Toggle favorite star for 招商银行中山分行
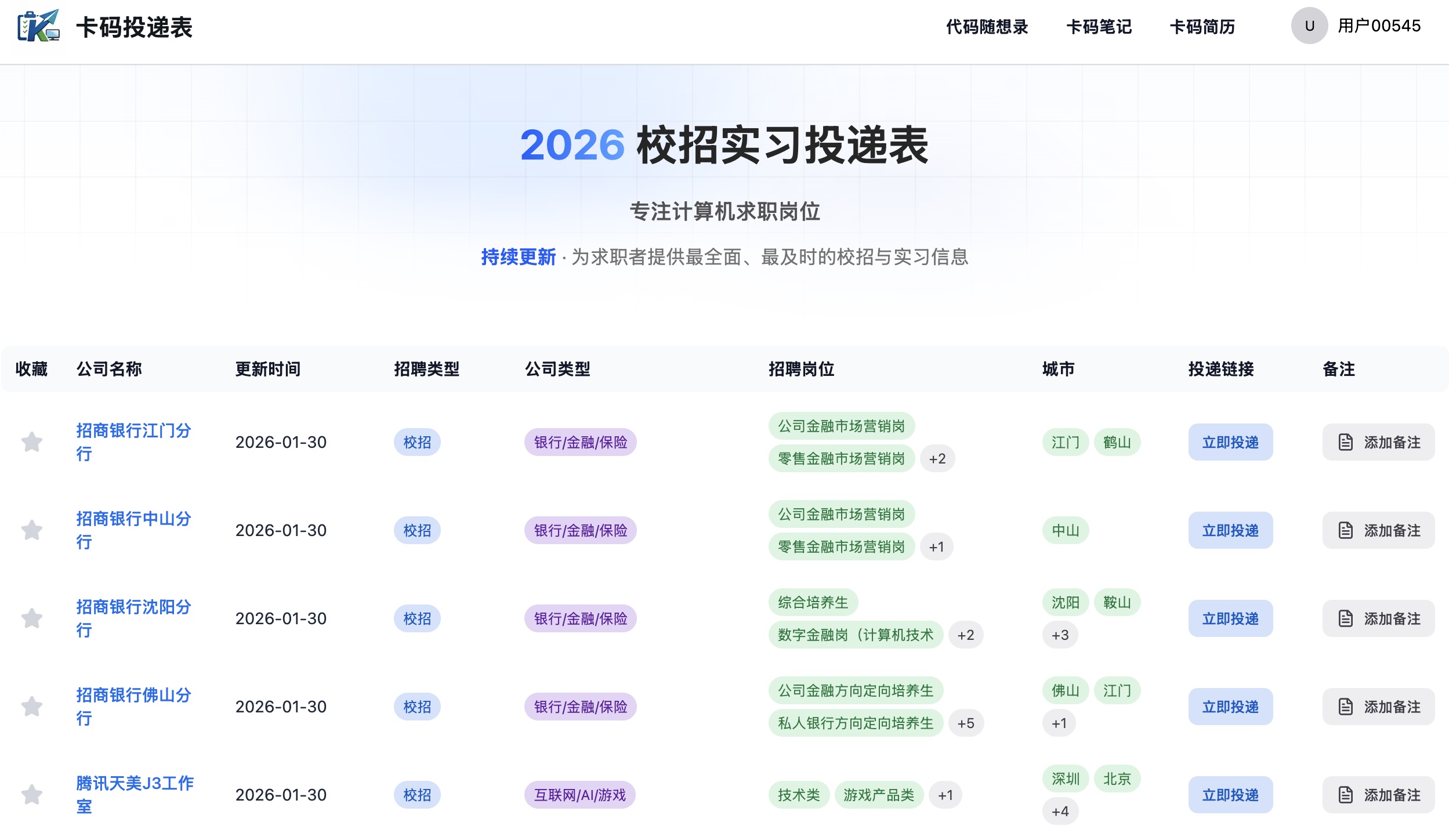The width and height of the screenshot is (1449, 840). (32, 530)
